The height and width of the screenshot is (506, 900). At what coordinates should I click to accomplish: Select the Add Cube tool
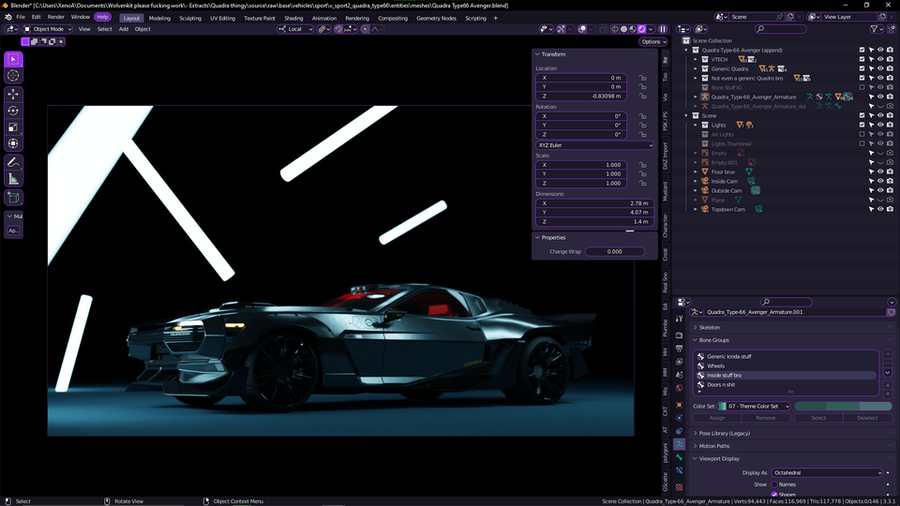pyautogui.click(x=13, y=198)
